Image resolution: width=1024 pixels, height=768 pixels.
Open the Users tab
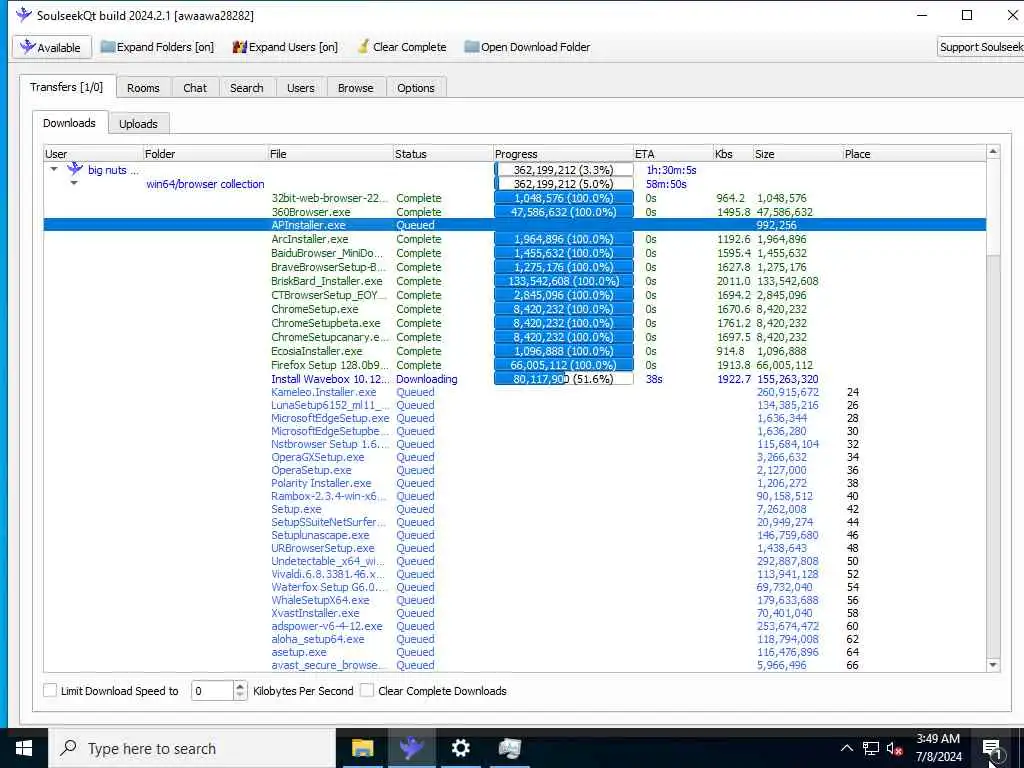(x=300, y=88)
